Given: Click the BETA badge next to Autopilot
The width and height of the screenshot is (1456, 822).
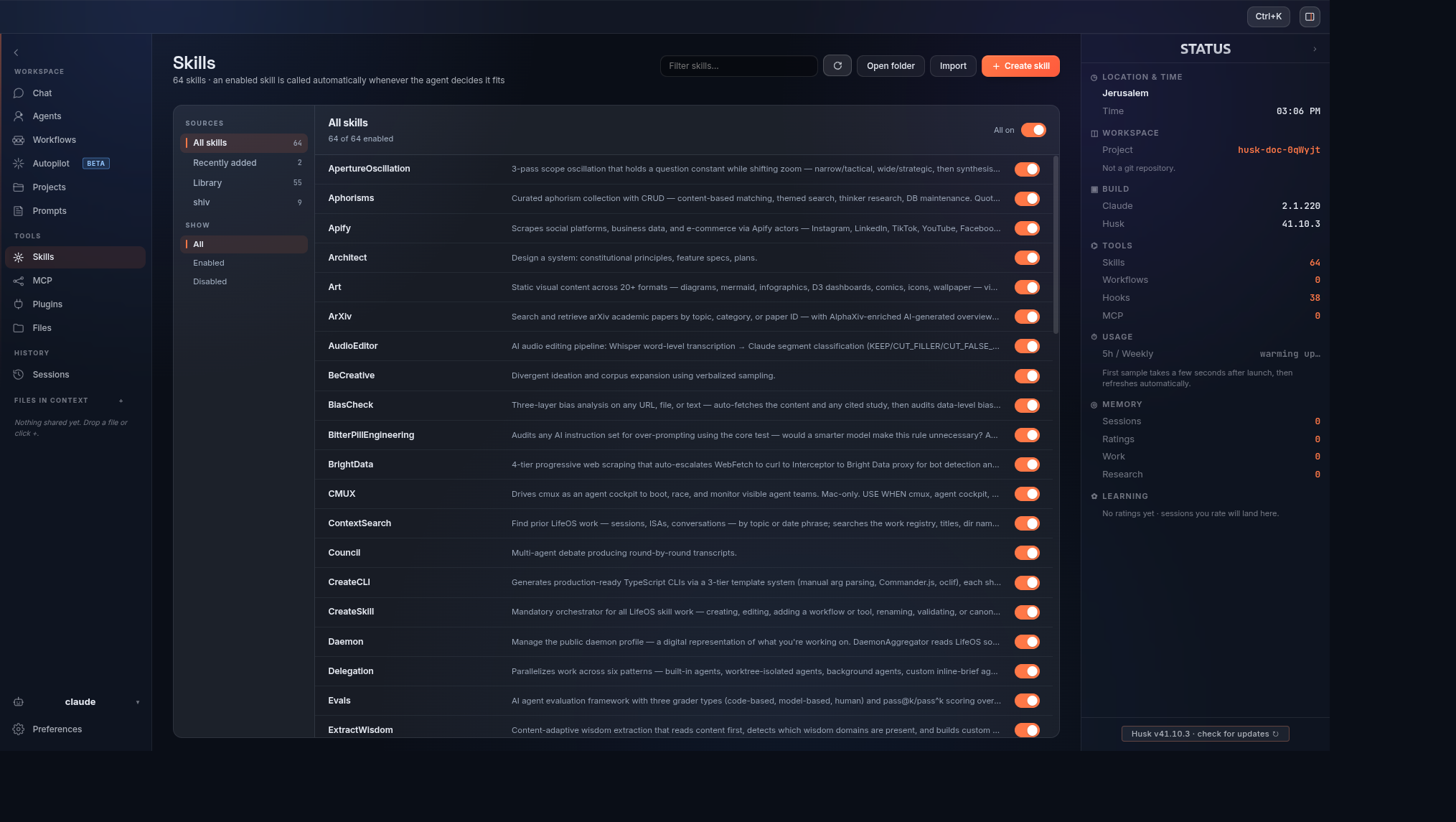Looking at the screenshot, I should tap(96, 164).
